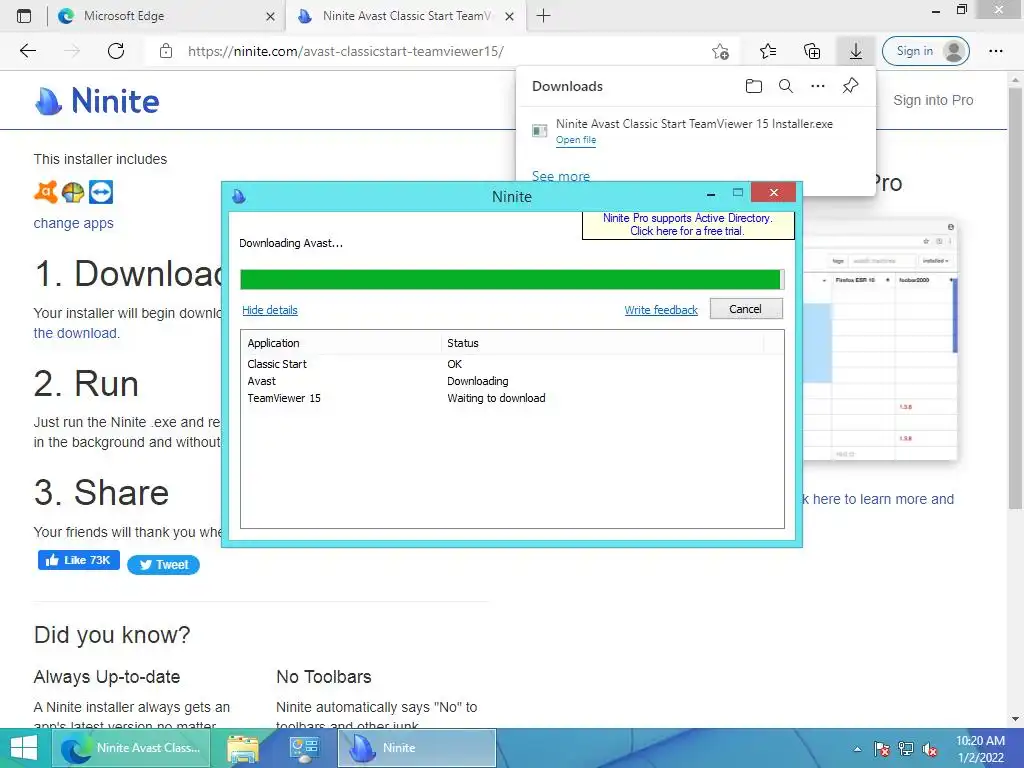Open Edge Settings and more menu
The width and height of the screenshot is (1024, 768).
(x=996, y=51)
